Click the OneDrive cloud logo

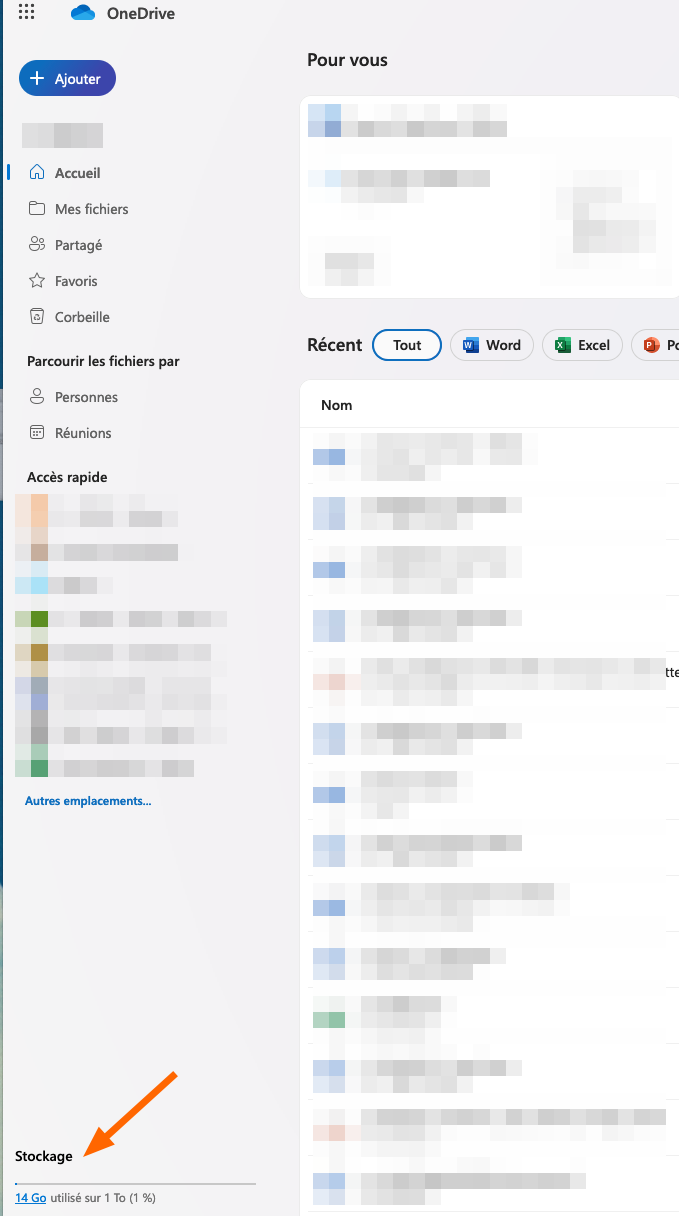[x=83, y=13]
